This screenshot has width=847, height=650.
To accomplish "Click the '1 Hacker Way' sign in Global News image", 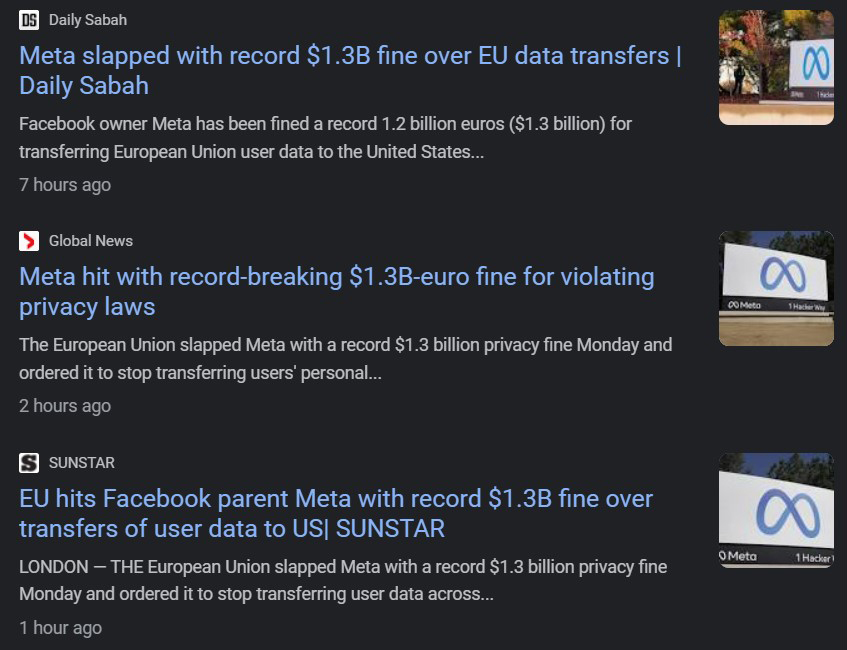I will (x=806, y=306).
